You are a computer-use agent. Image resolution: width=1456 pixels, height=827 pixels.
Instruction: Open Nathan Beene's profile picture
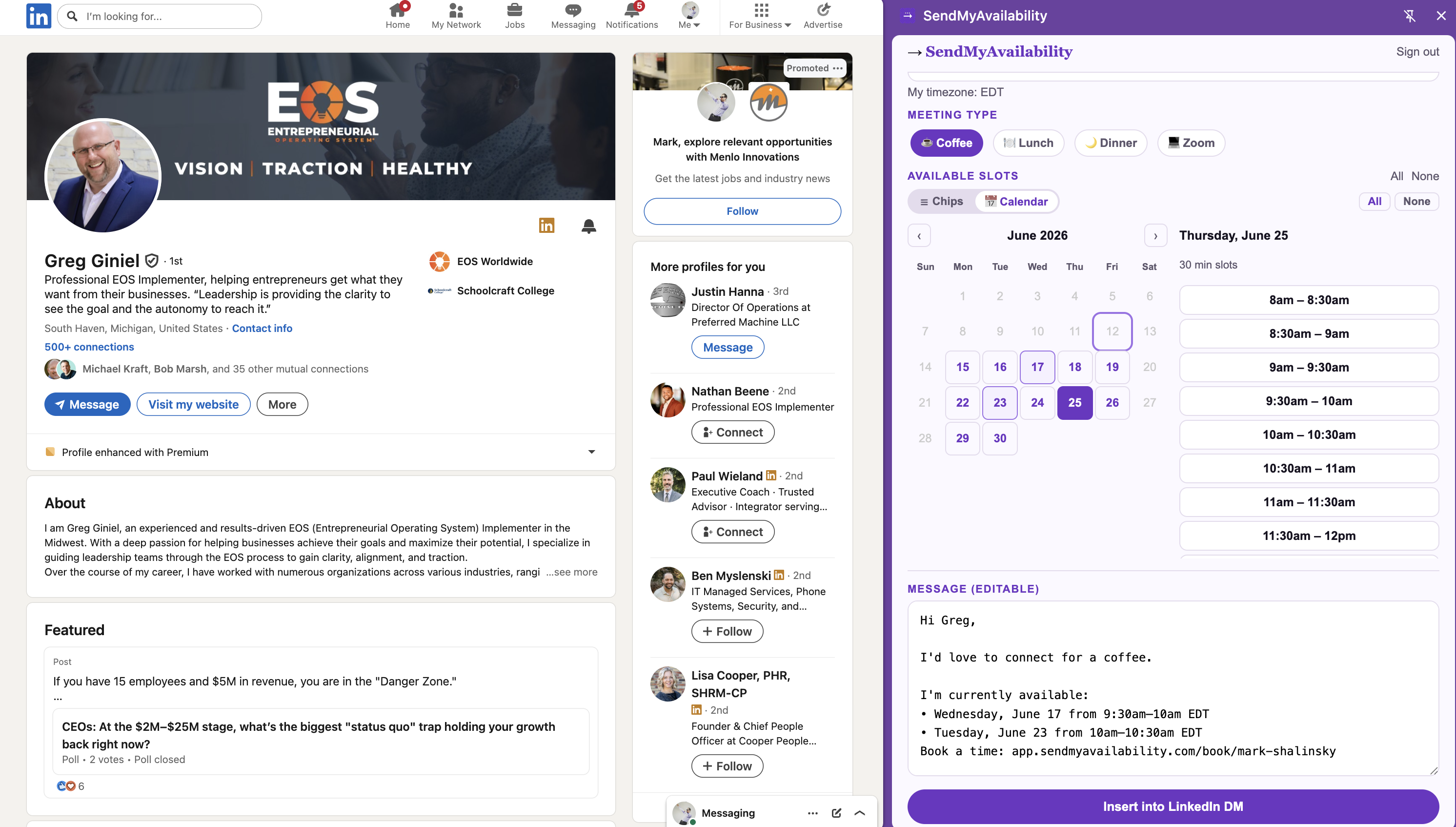[x=667, y=399]
